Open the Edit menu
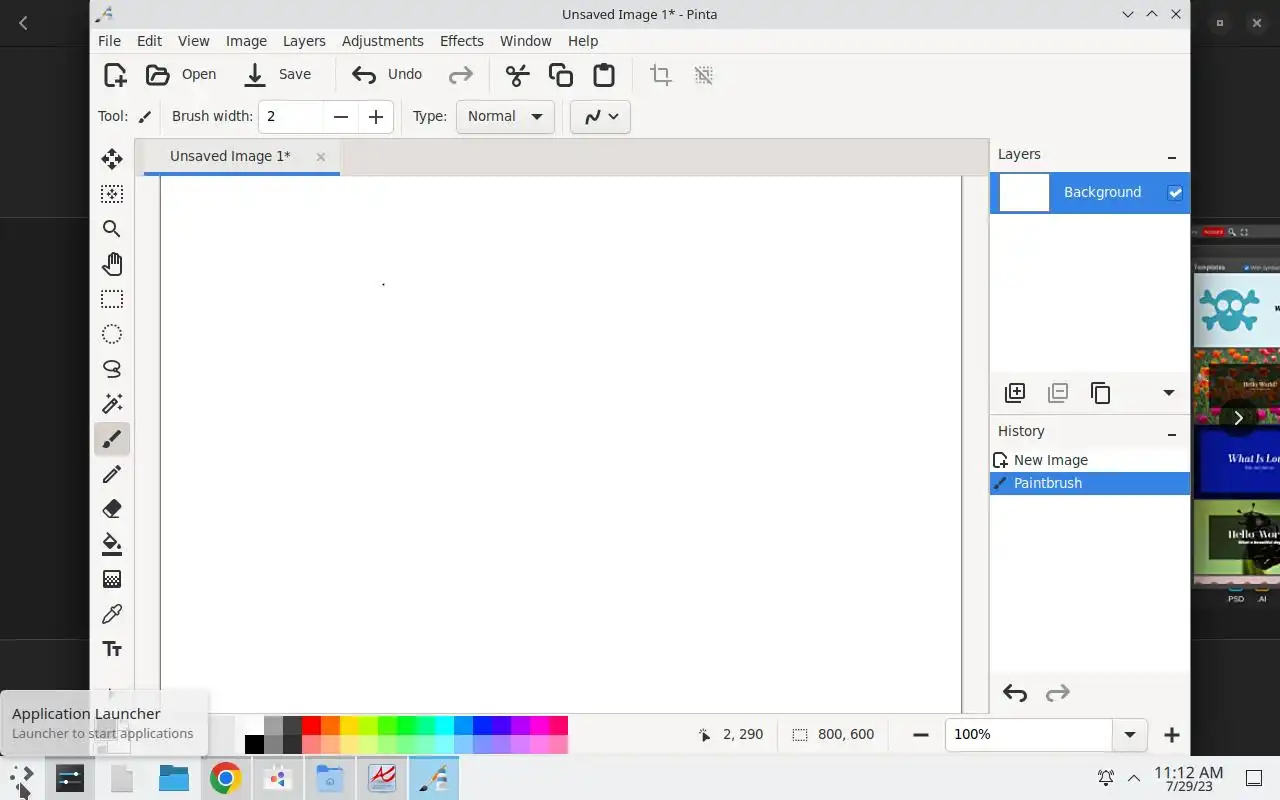 [149, 41]
